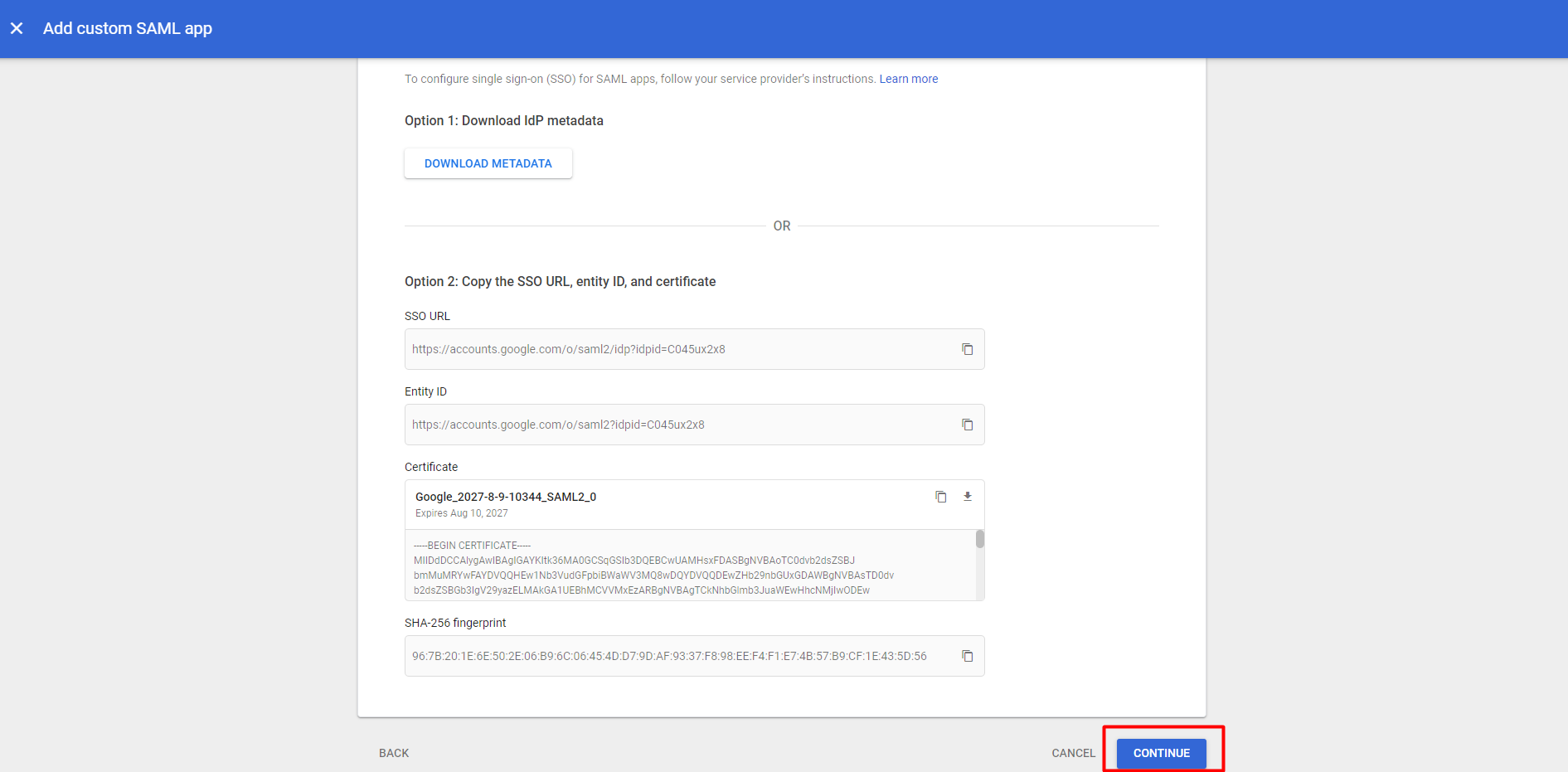Copy the Entity ID value

tap(967, 425)
